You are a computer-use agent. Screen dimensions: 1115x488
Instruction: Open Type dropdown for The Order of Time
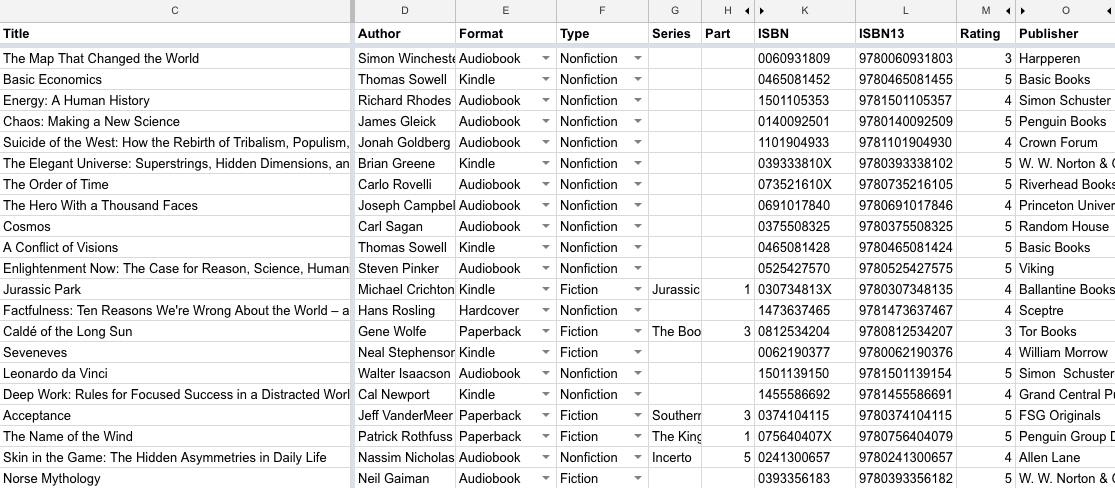(638, 185)
